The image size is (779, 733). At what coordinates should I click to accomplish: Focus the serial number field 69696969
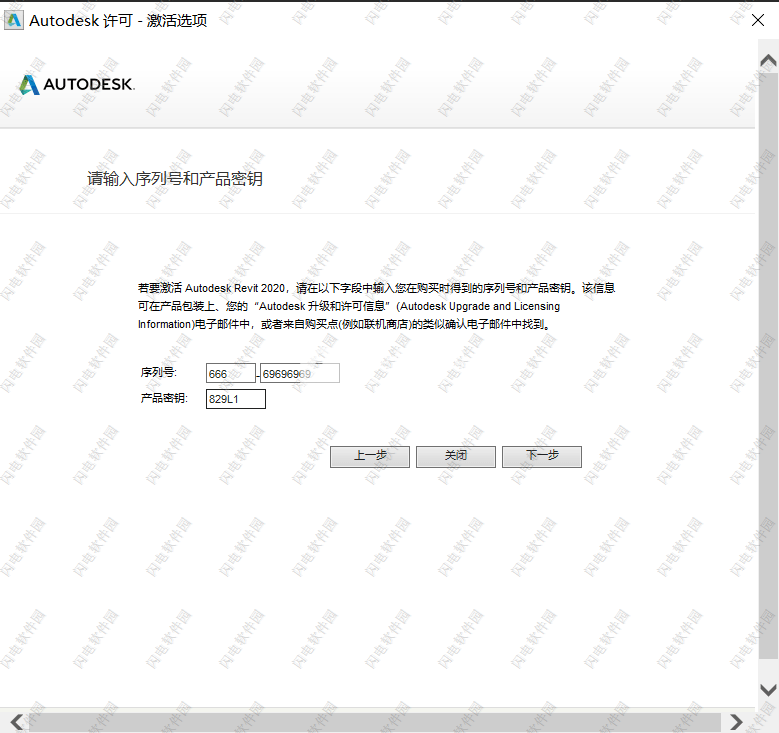tap(300, 373)
